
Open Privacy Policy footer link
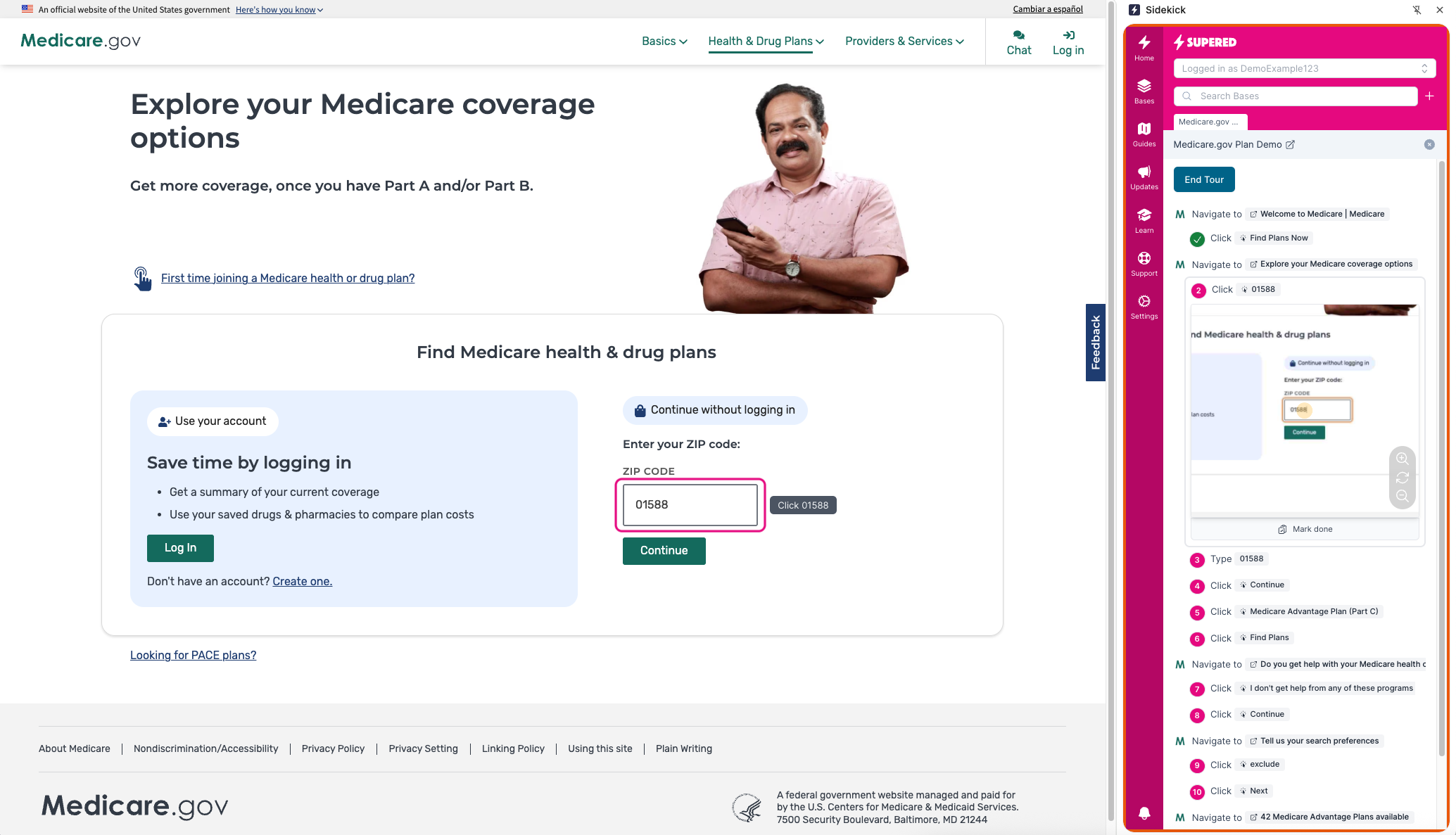pyautogui.click(x=333, y=748)
